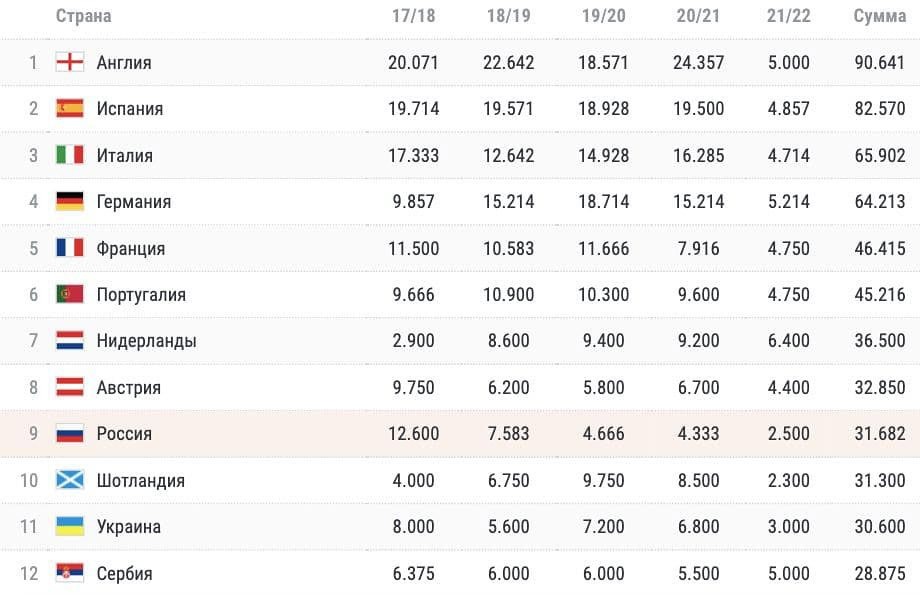Click the Ukraine flag icon
Viewport: 920px width, 595px height.
point(70,526)
